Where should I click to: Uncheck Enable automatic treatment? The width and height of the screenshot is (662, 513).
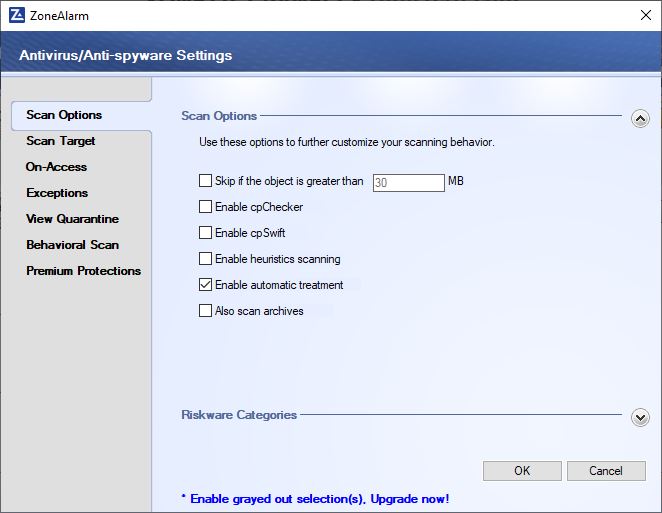coord(205,285)
